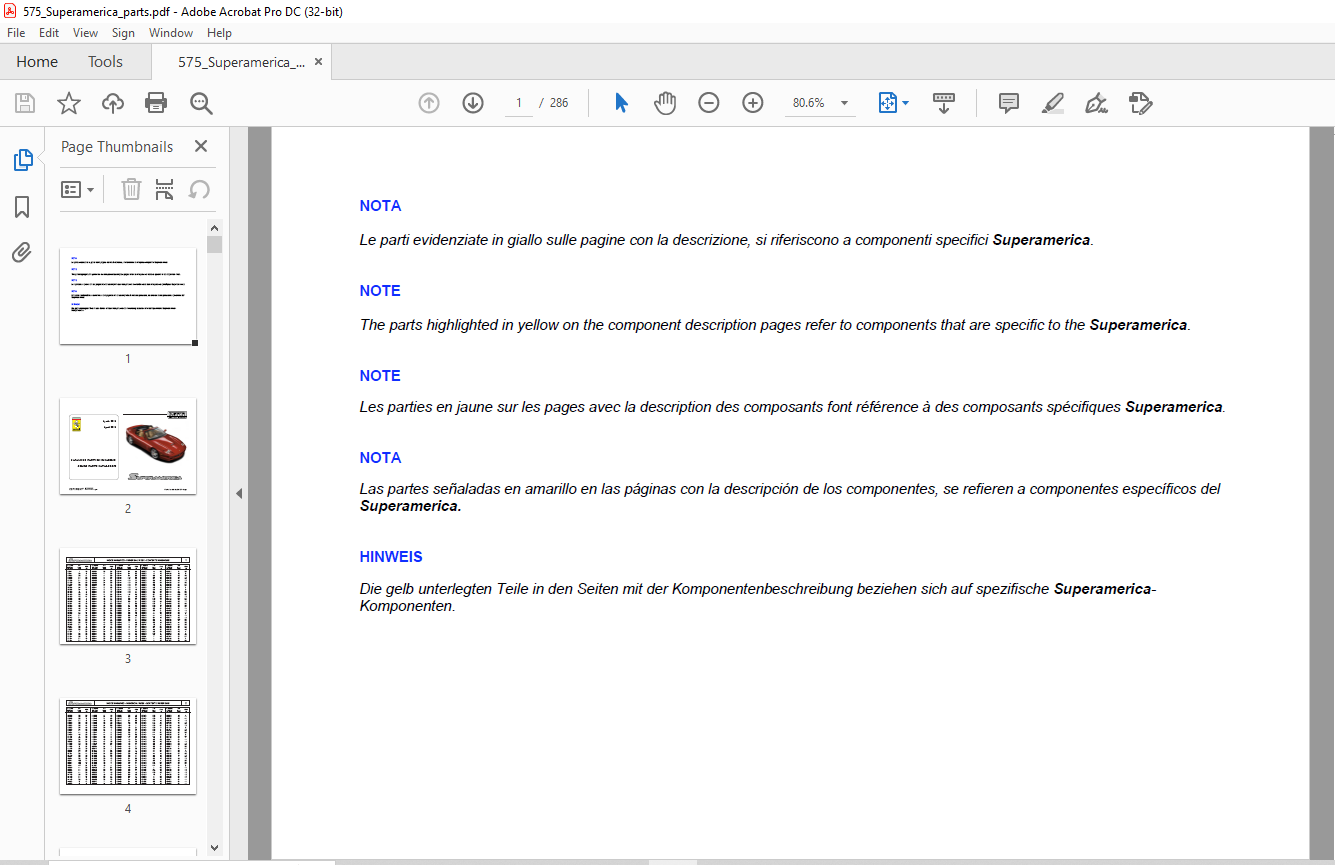Print the document using printer icon
Screen dimensions: 1335x865
tap(156, 103)
